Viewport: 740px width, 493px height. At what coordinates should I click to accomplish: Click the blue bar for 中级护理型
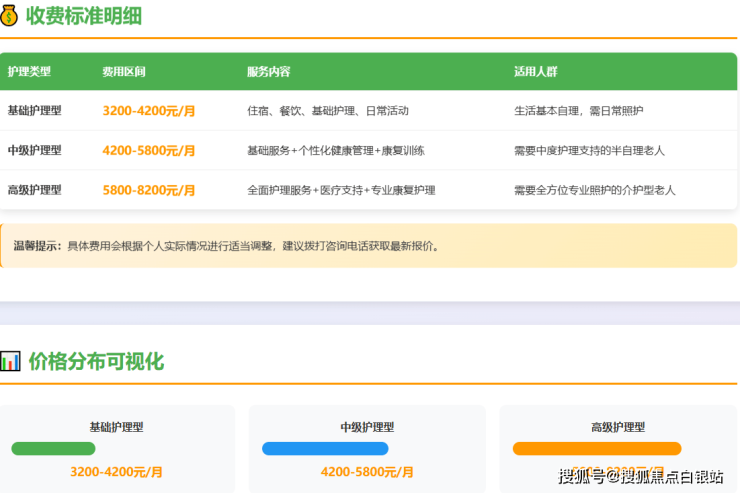tap(325, 449)
